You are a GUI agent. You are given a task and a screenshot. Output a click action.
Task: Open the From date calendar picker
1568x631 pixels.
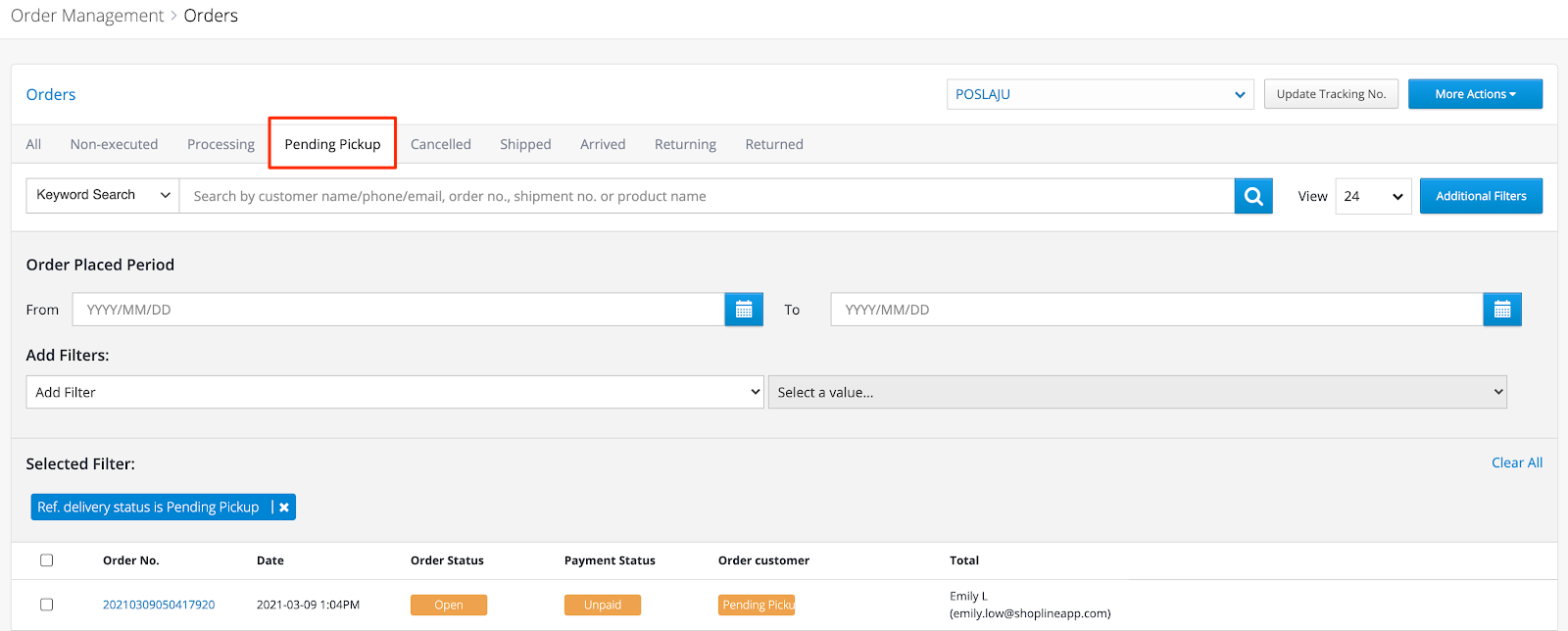pyautogui.click(x=744, y=310)
